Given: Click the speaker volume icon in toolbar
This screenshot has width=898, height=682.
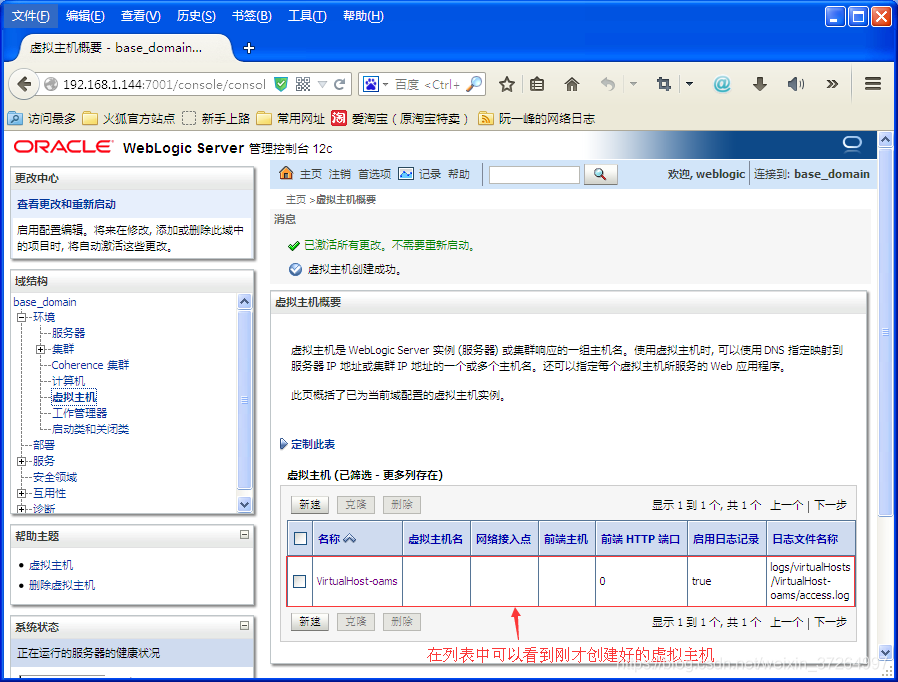Looking at the screenshot, I should pos(795,85).
